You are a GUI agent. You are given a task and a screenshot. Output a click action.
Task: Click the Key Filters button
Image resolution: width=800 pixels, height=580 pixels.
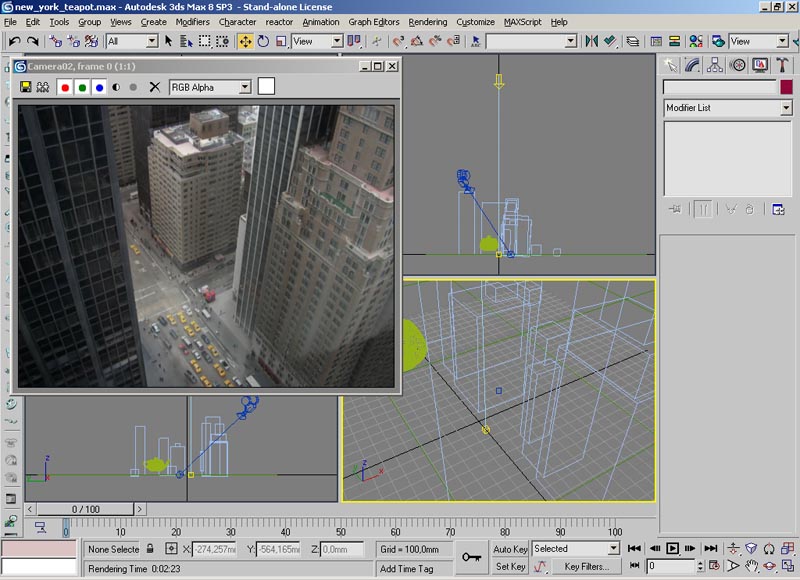point(586,566)
